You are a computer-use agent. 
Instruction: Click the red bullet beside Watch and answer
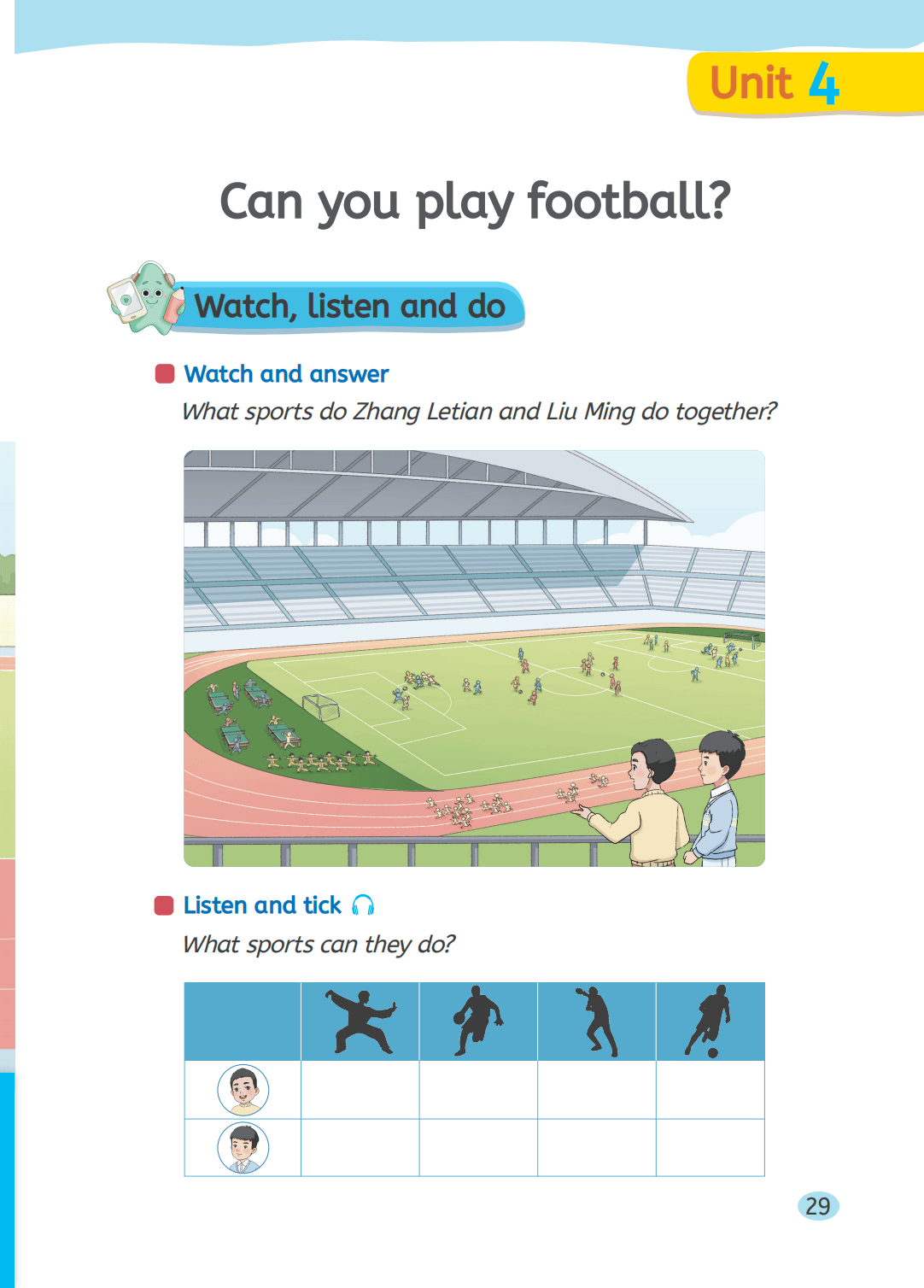click(x=165, y=374)
